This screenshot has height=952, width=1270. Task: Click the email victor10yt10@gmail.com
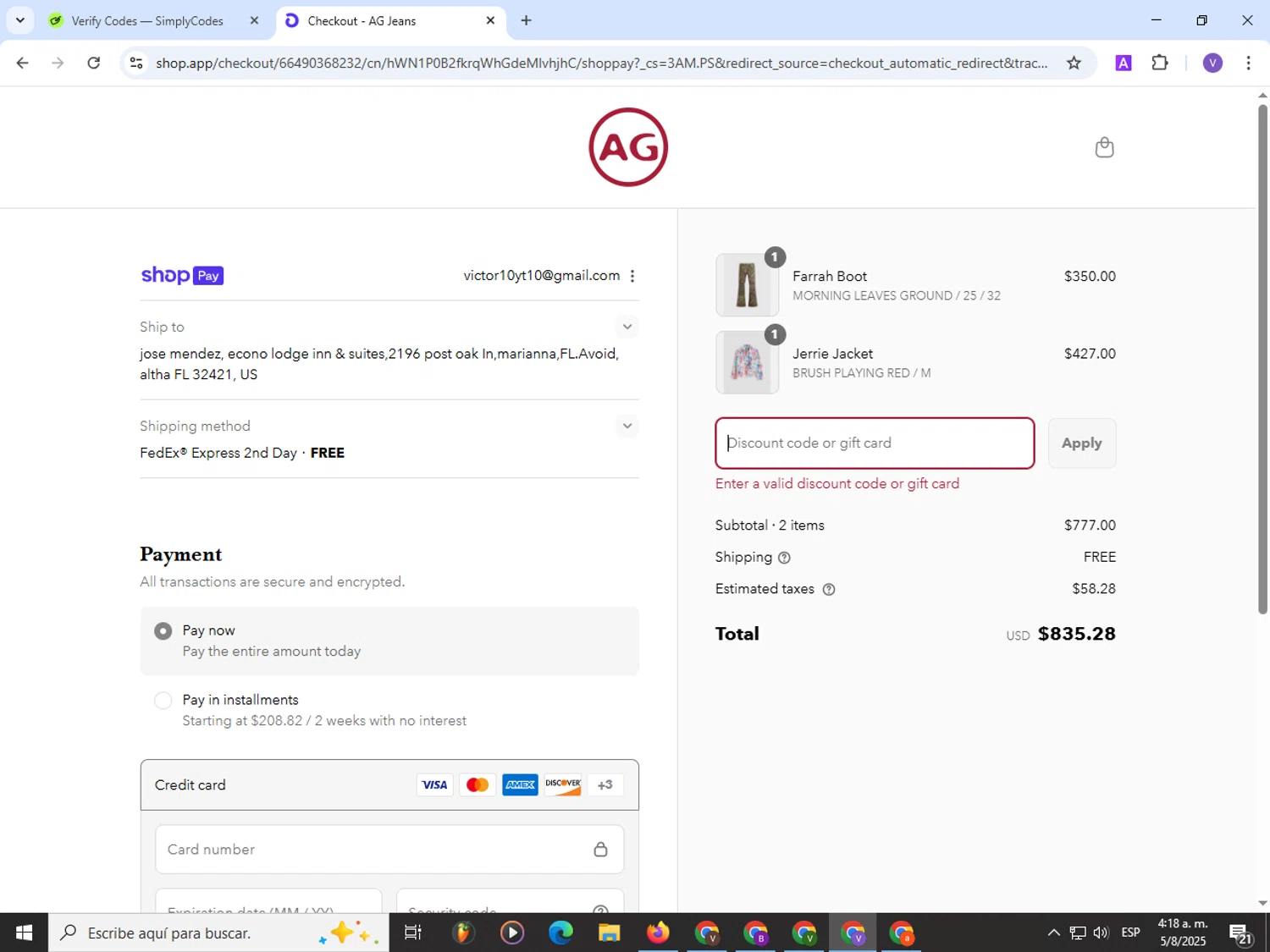(542, 276)
